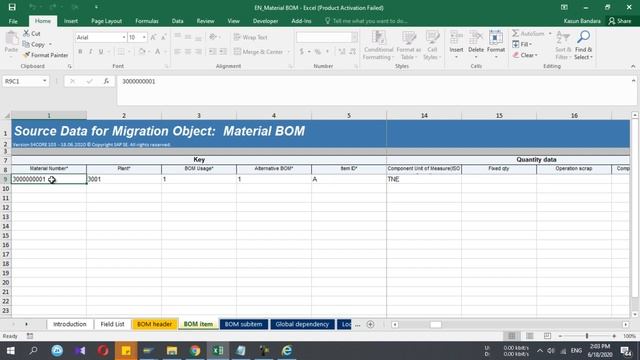The image size is (640, 360).
Task: Open Internet Explorer from the taskbar
Action: click(287, 351)
